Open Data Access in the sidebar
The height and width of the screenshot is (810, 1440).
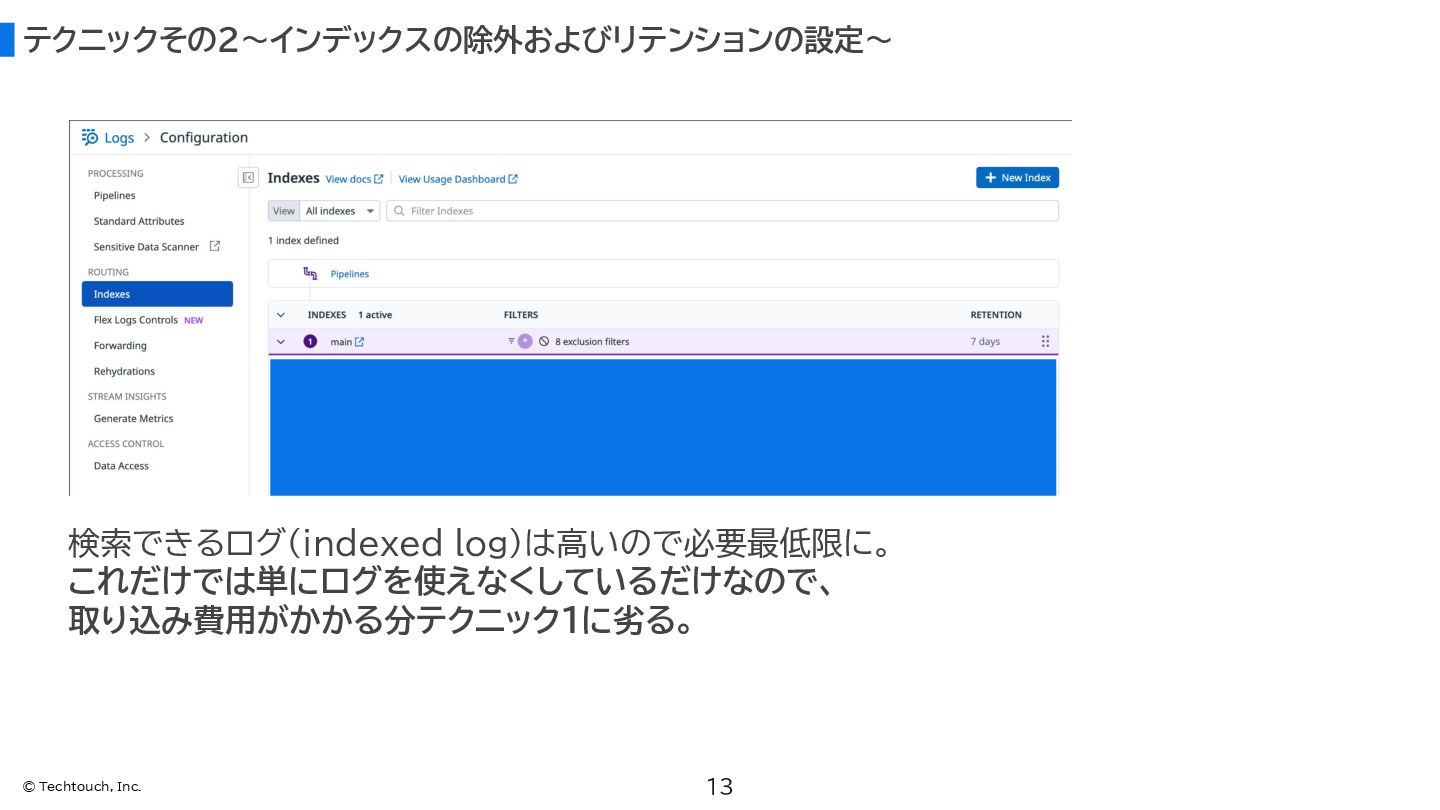click(x=121, y=466)
